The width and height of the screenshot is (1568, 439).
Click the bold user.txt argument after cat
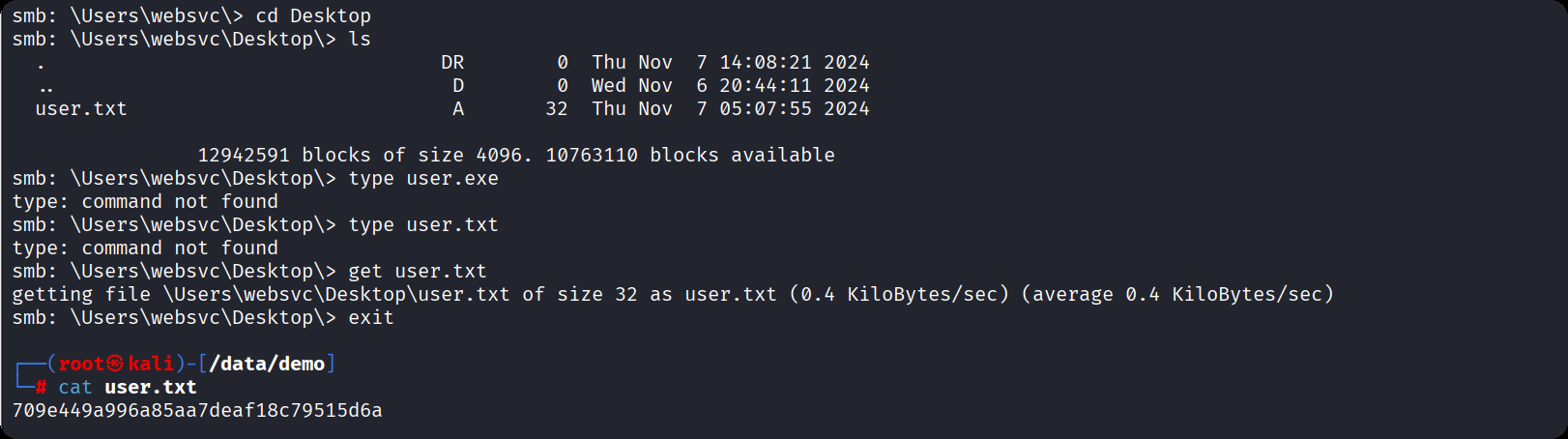click(151, 387)
